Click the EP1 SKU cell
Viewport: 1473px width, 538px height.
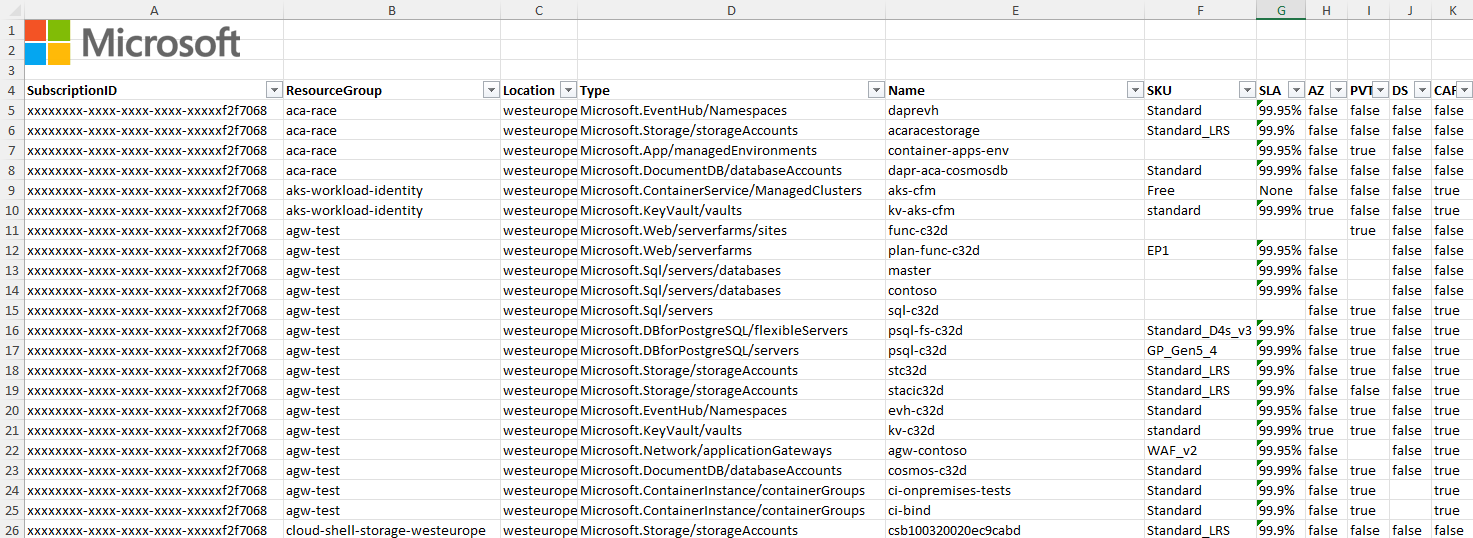[x=1200, y=250]
